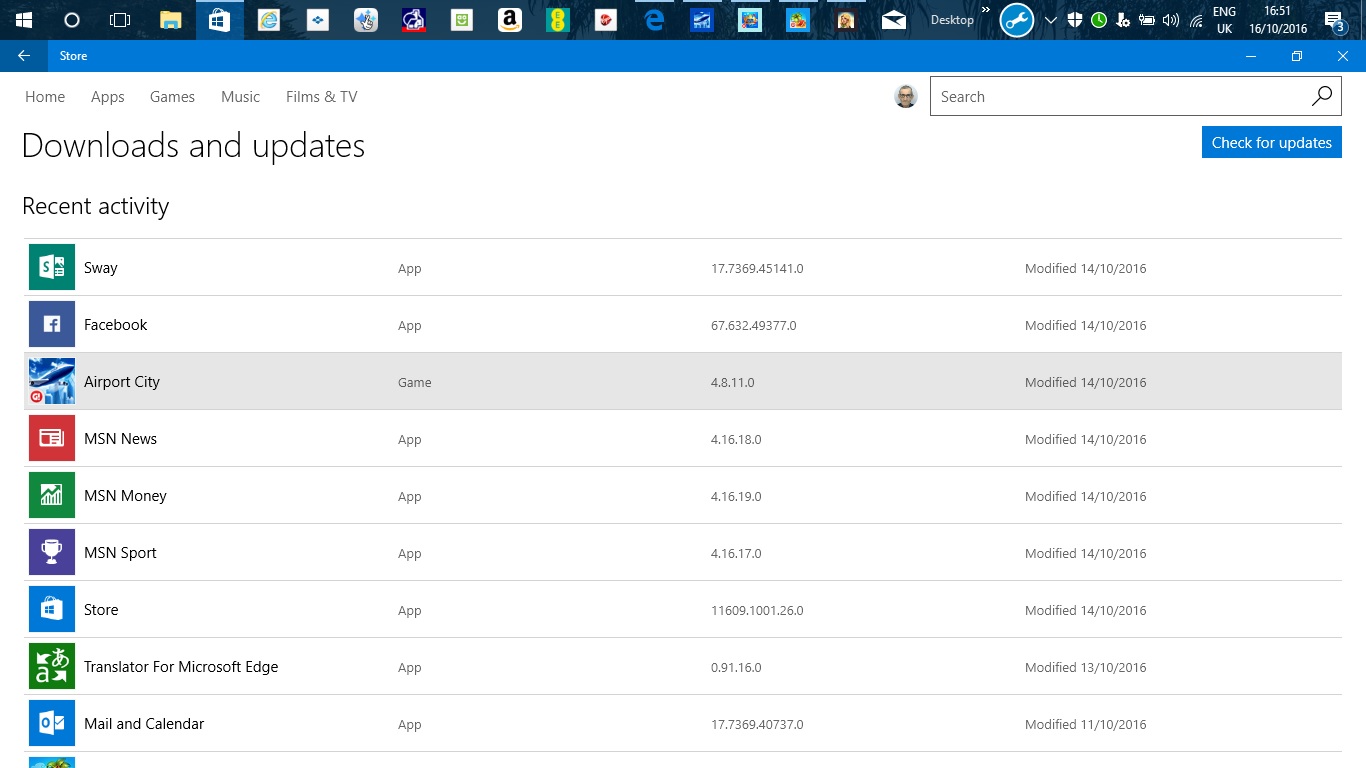Open Task View in taskbar
1366x768 pixels.
point(120,20)
